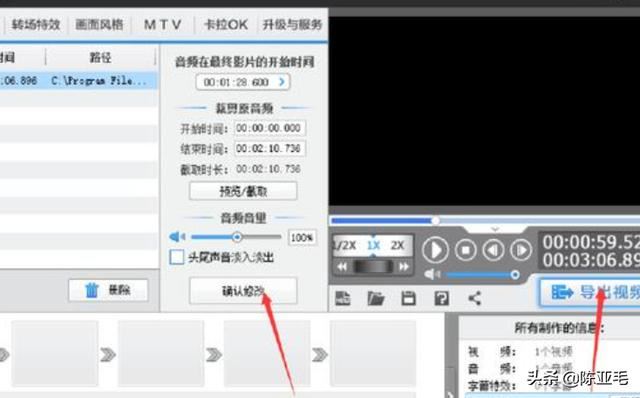Click the 删除 button with trash icon
Viewport: 640px width, 398px height.
[x=108, y=290]
